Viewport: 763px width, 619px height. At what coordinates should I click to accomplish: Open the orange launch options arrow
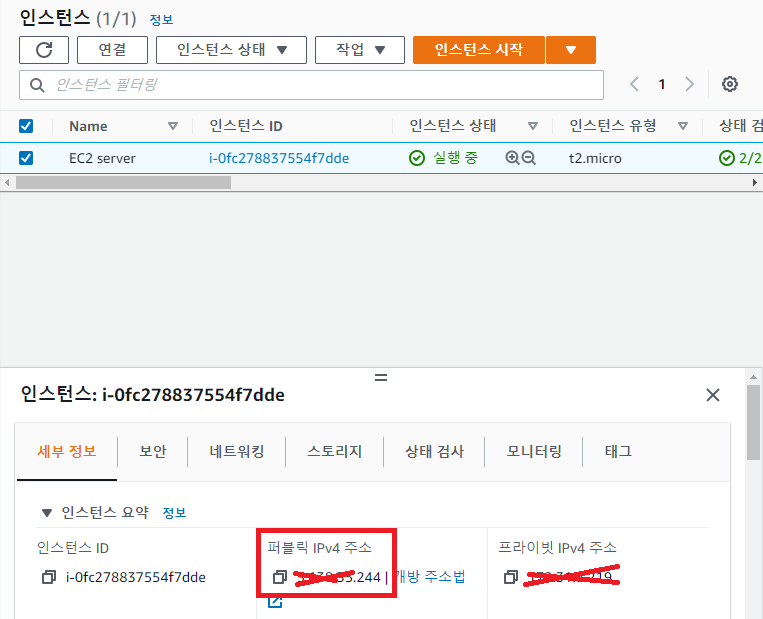pos(571,50)
